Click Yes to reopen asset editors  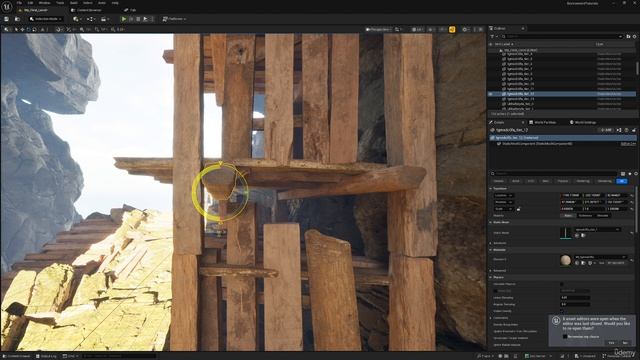[x=611, y=343]
